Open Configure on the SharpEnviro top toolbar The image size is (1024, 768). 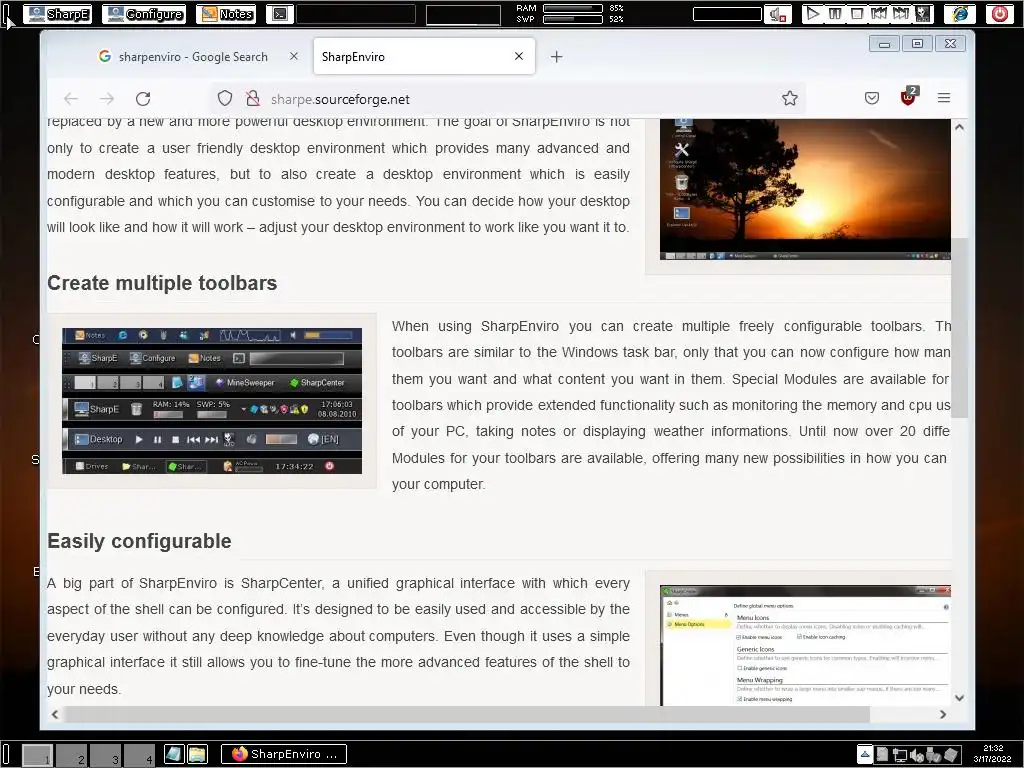click(x=144, y=14)
